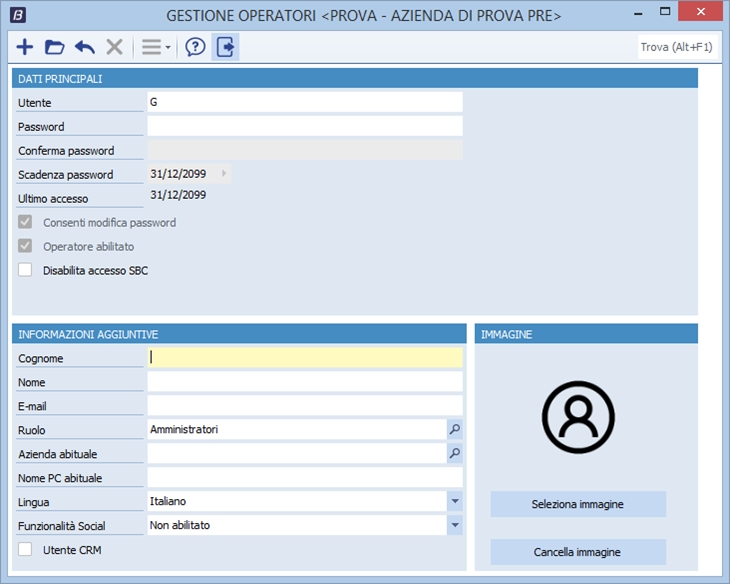Open the hamburger menu dropdown in toolbar
Viewport: 730px width, 584px height.
[x=155, y=47]
